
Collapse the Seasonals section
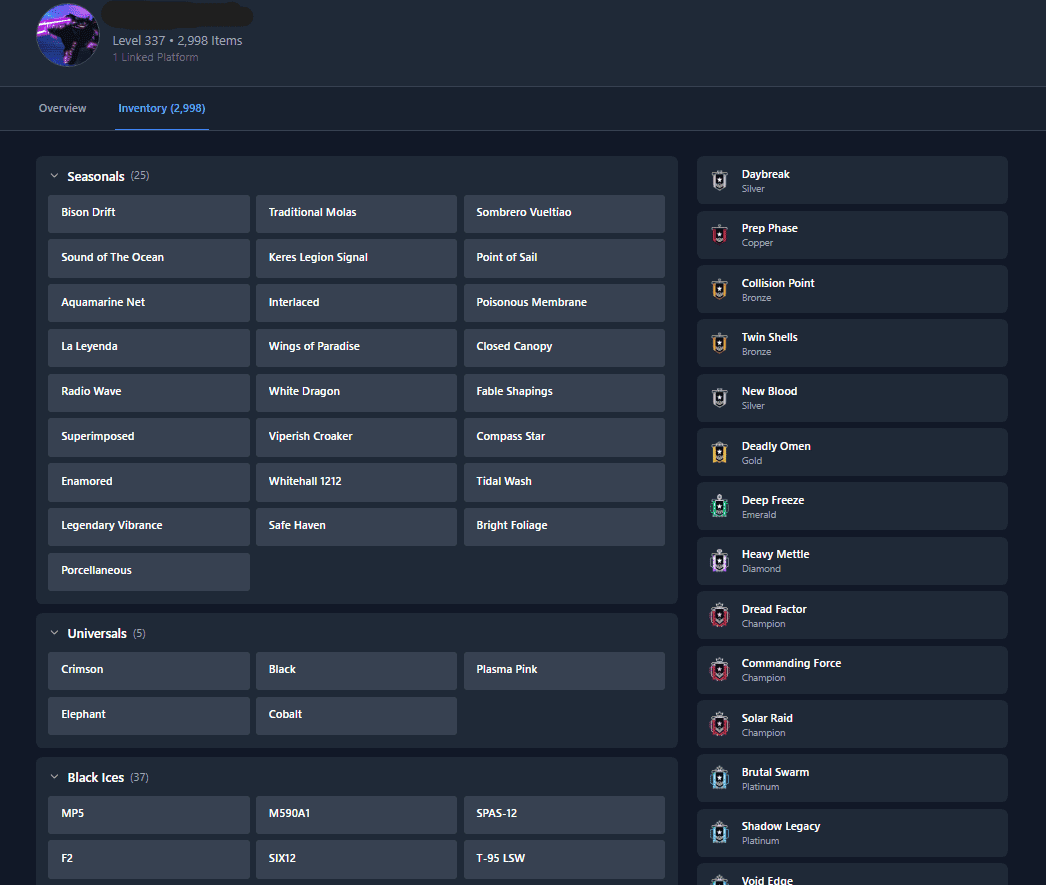point(54,176)
